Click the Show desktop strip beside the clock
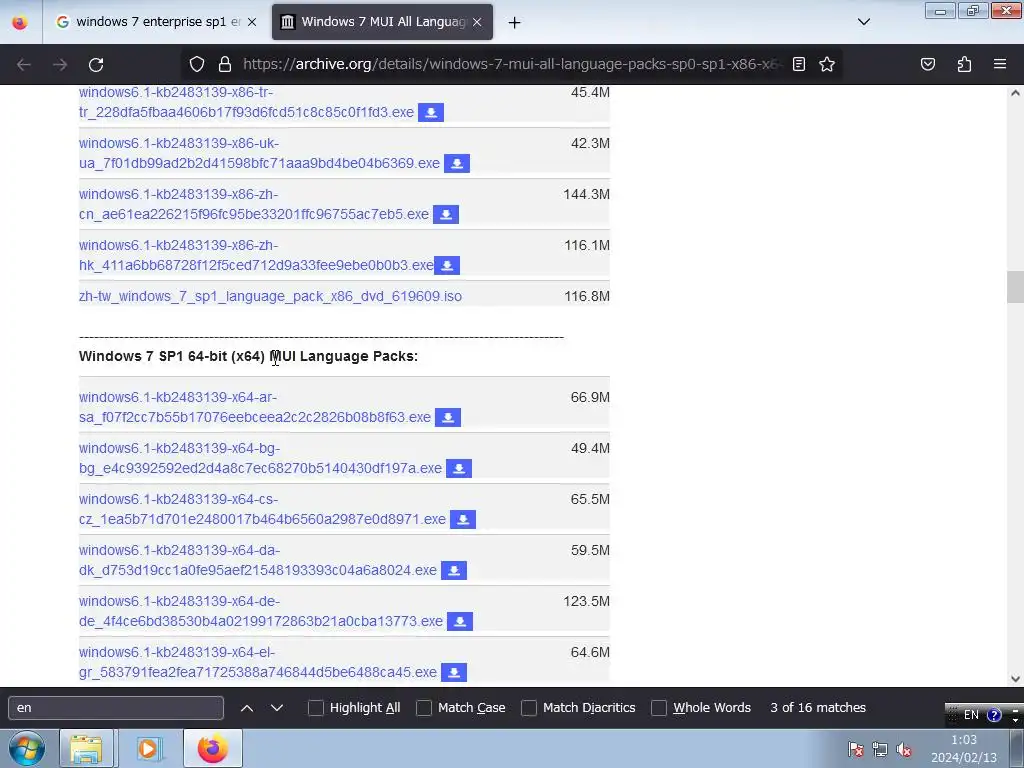 click(1017, 748)
